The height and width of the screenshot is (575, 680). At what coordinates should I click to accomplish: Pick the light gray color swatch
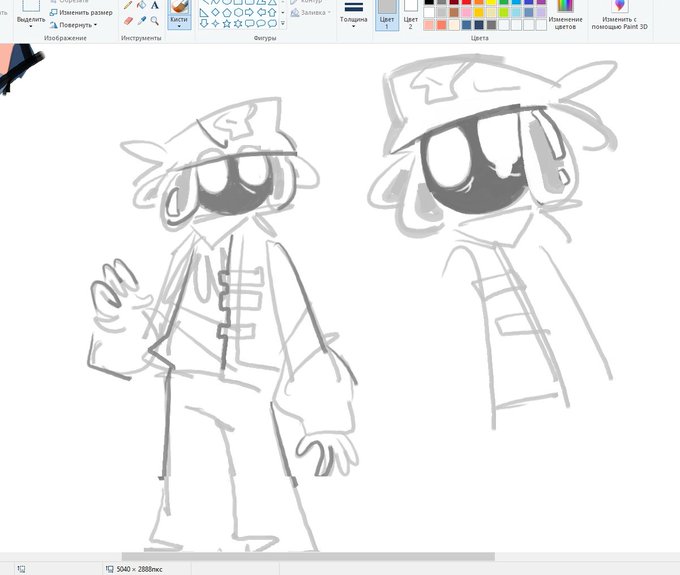[441, 13]
